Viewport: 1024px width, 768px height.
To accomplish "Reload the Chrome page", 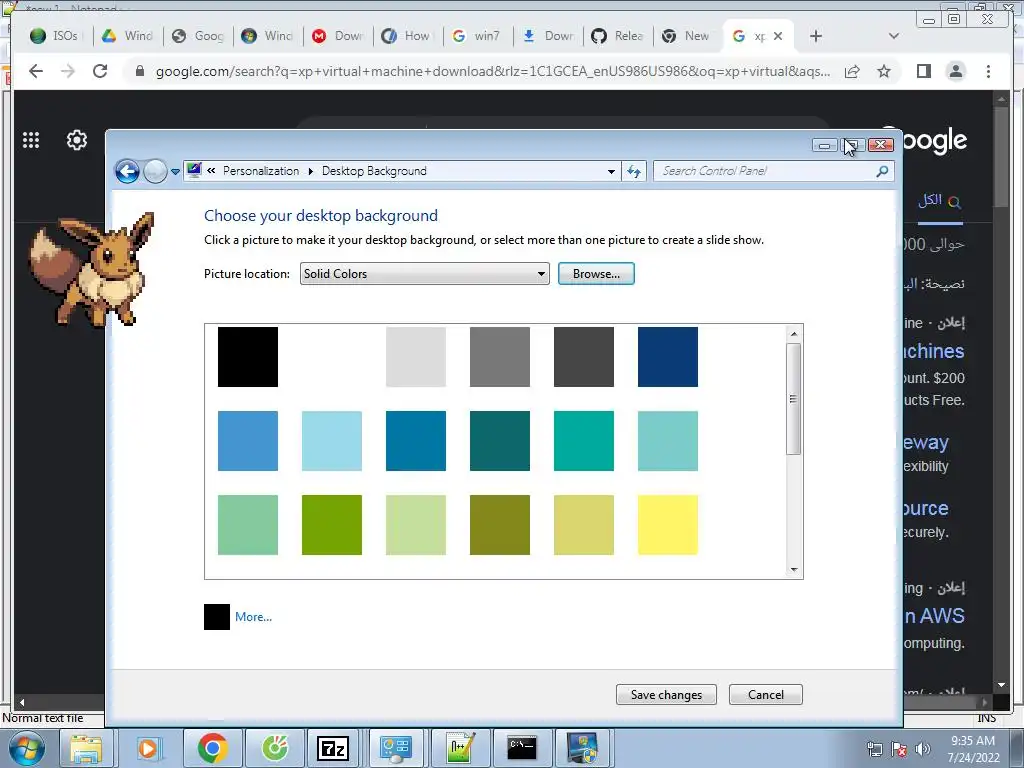I will click(100, 71).
